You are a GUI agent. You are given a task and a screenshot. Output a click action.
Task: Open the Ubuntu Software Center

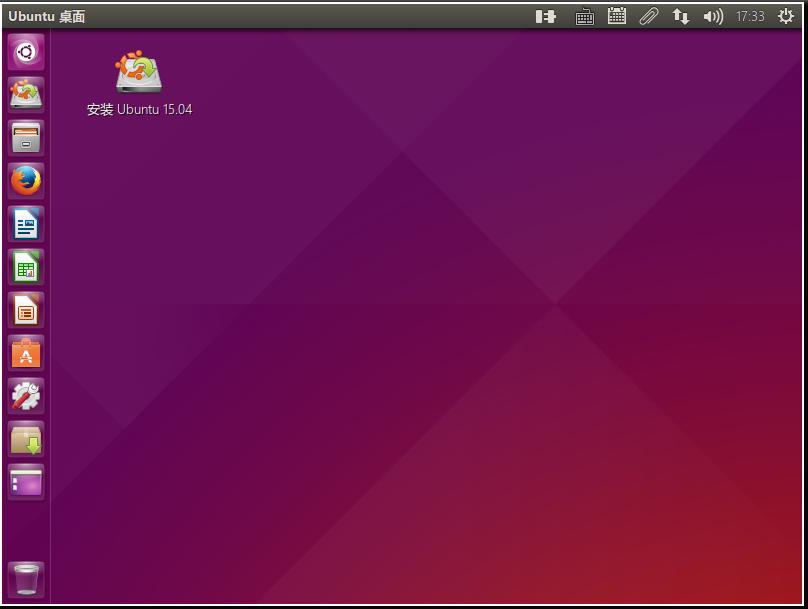[26, 353]
